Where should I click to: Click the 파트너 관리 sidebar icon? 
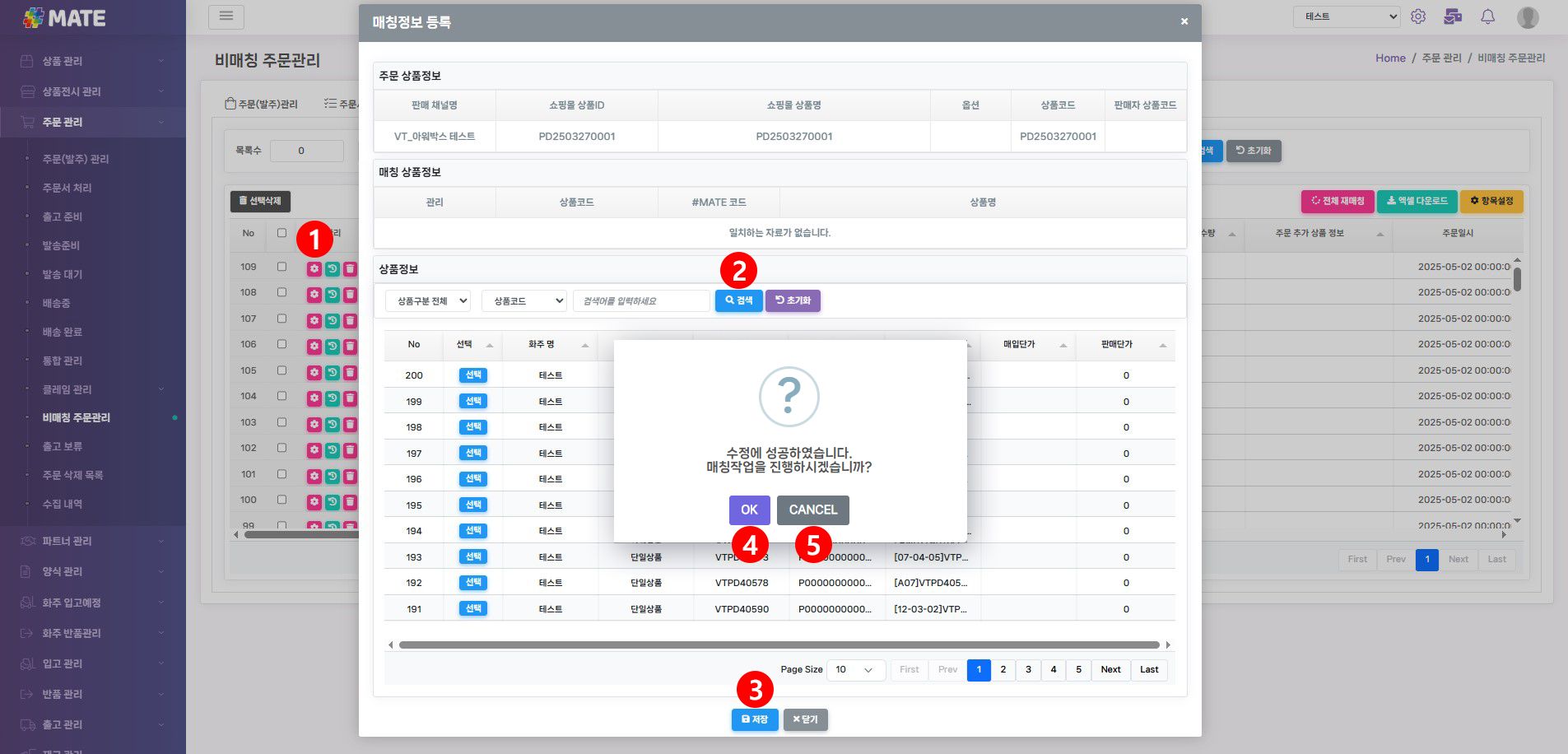click(27, 541)
